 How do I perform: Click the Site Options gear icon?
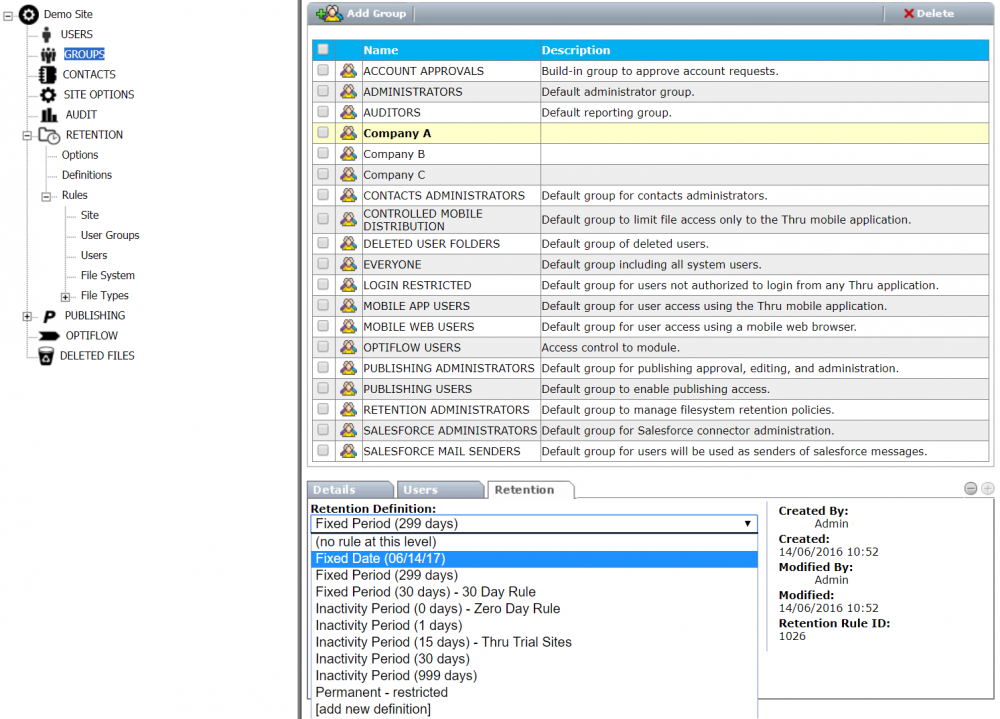click(47, 95)
